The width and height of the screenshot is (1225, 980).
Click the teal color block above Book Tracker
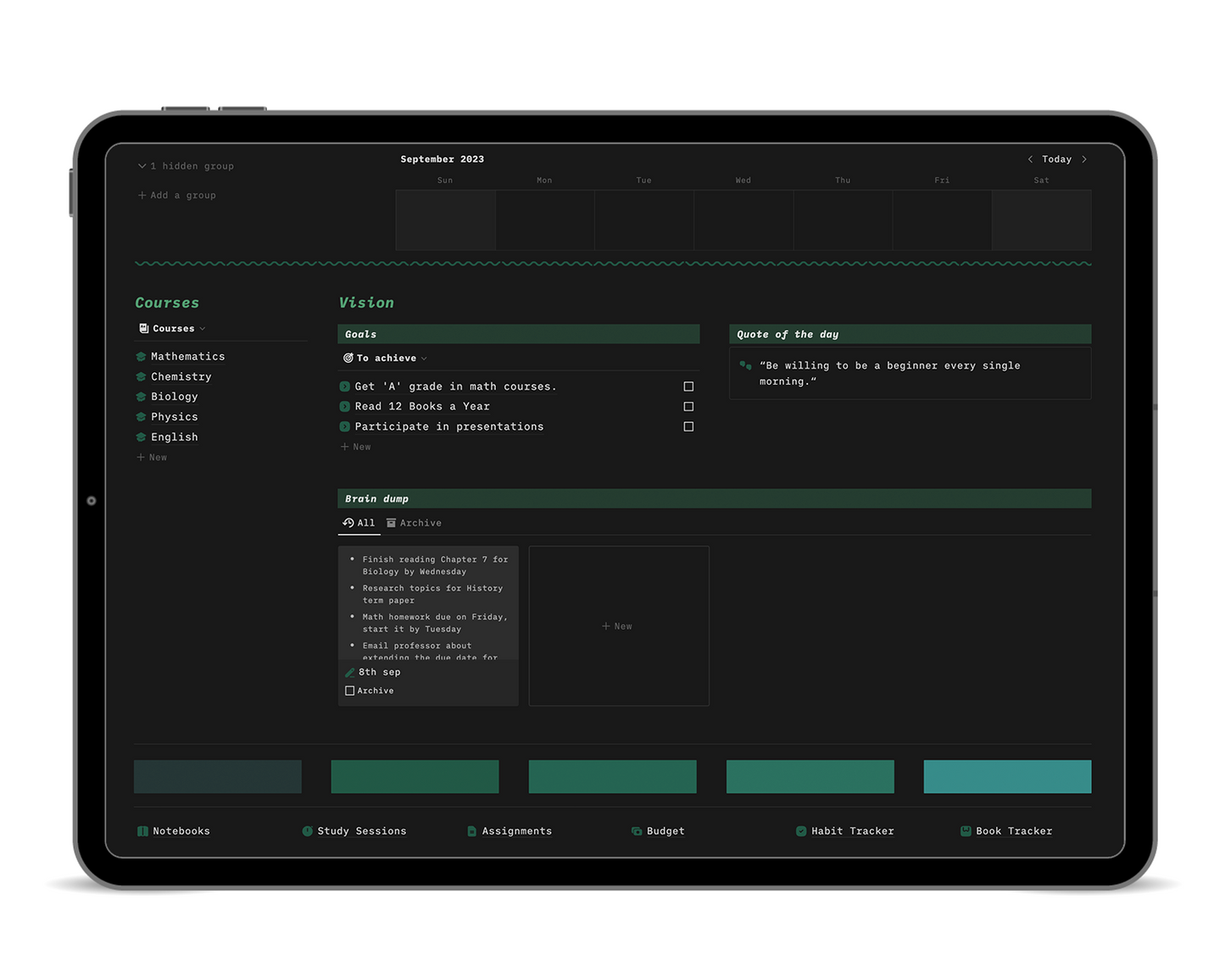coord(1007,777)
